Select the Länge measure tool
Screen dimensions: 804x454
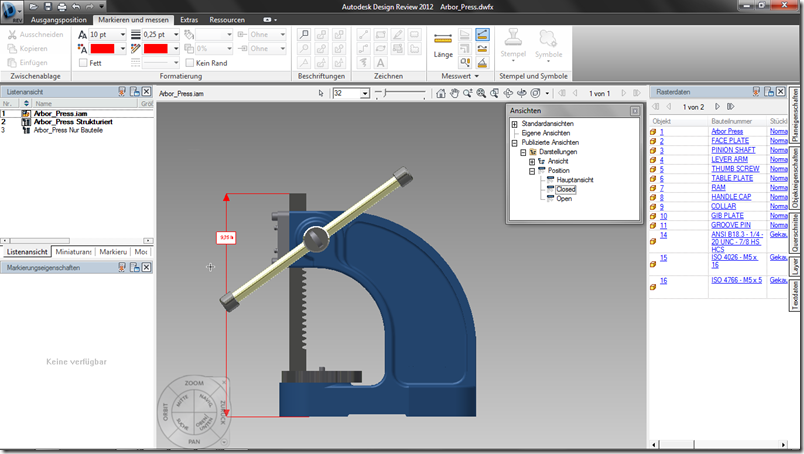(443, 45)
